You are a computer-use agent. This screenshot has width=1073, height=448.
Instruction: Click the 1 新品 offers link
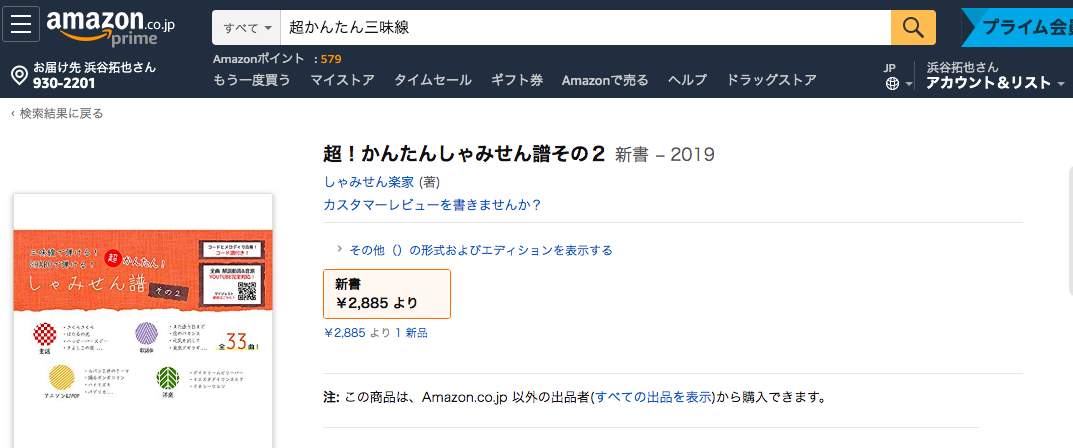pos(411,333)
